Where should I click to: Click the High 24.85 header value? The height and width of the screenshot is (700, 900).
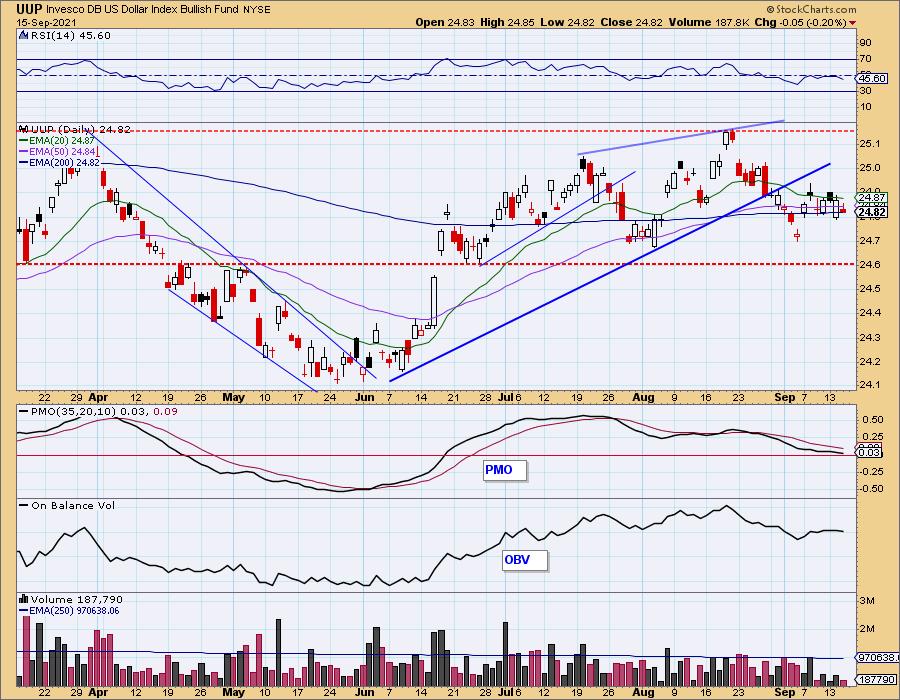[507, 22]
